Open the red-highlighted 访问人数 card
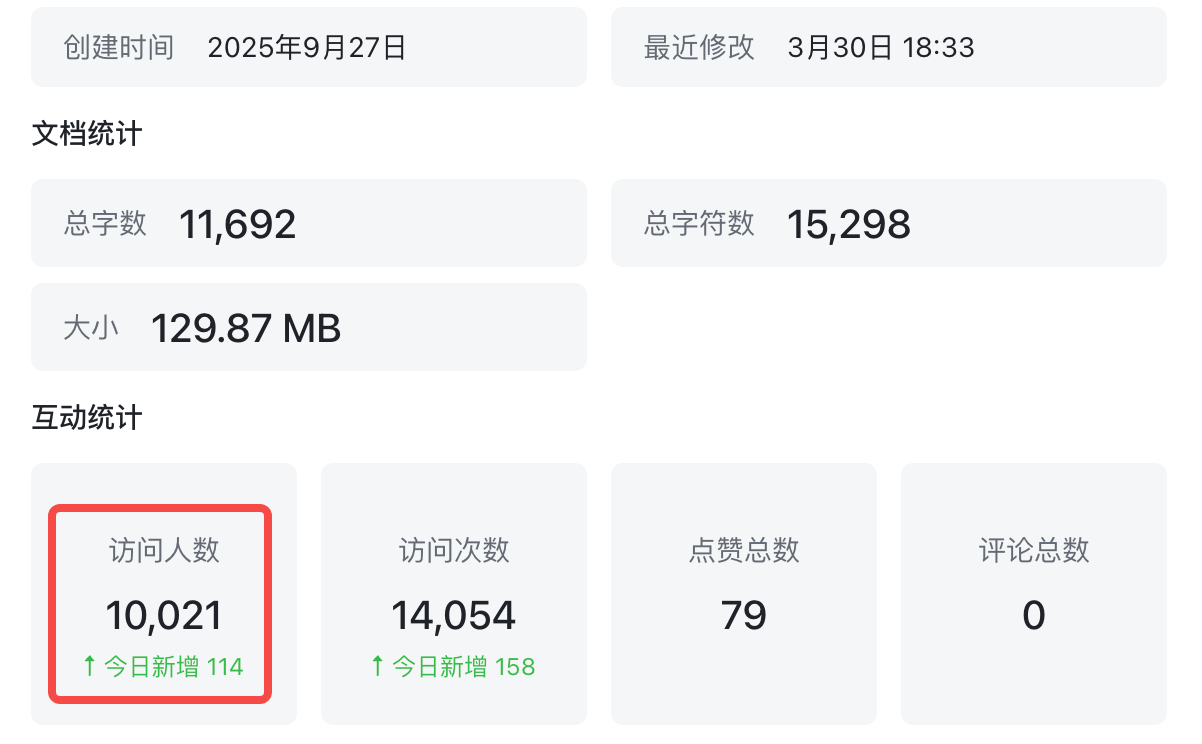 point(161,604)
